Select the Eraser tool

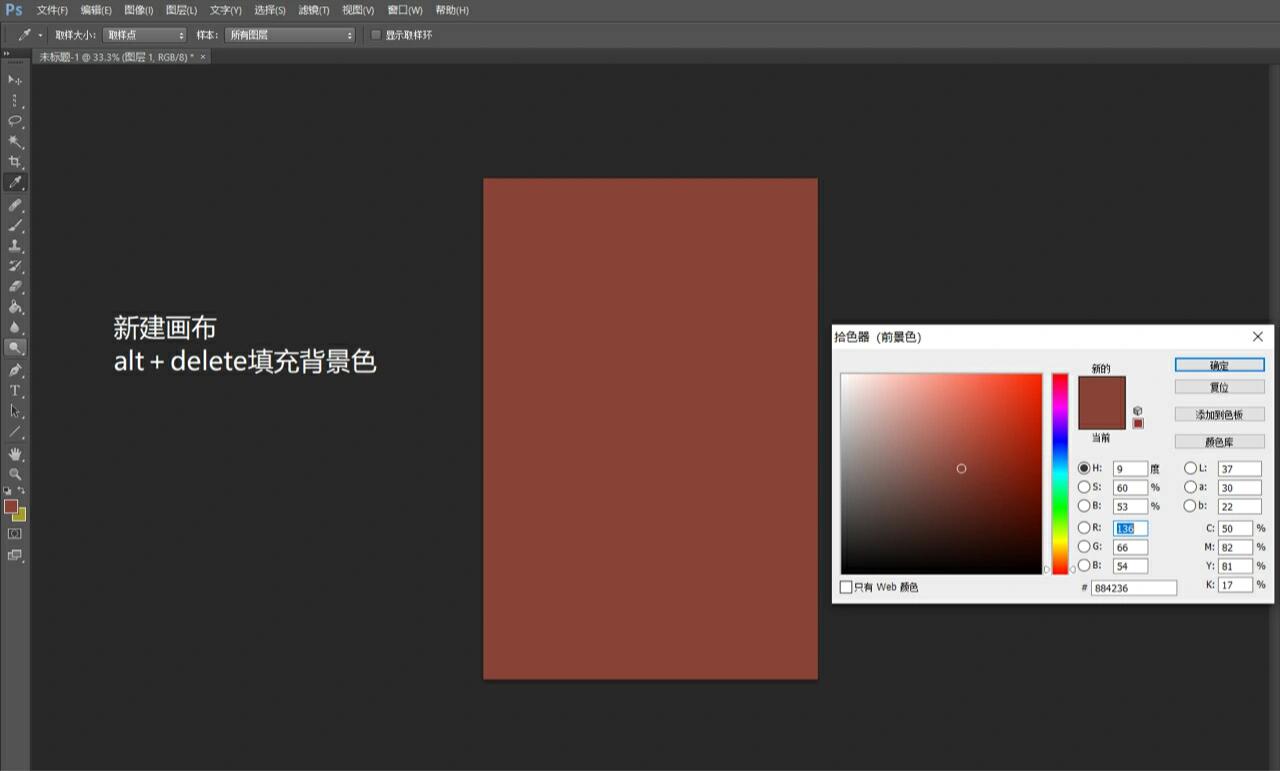tap(15, 287)
